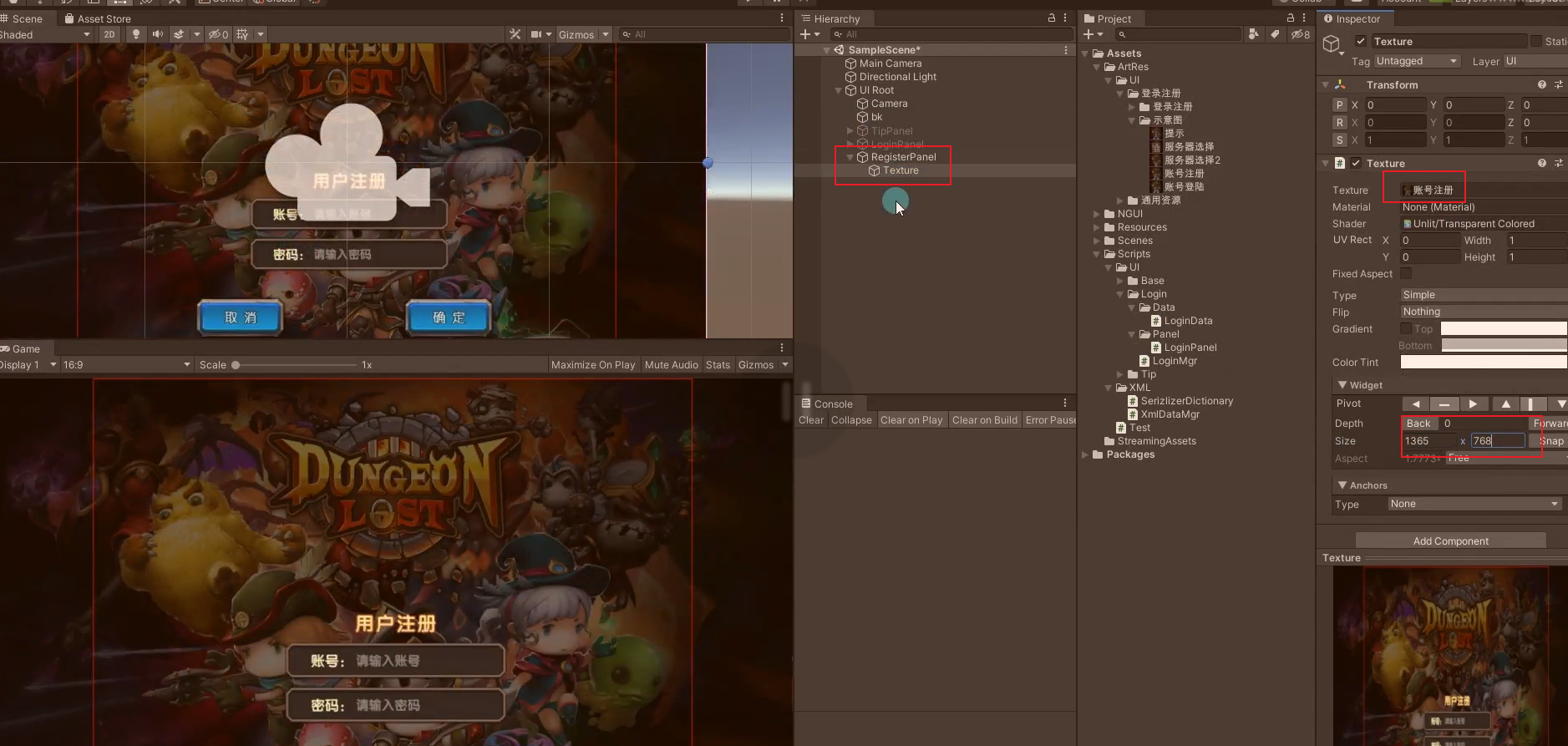Disable the Texture GameObject active checkbox
This screenshot has height=746, width=1568.
pos(1361,41)
